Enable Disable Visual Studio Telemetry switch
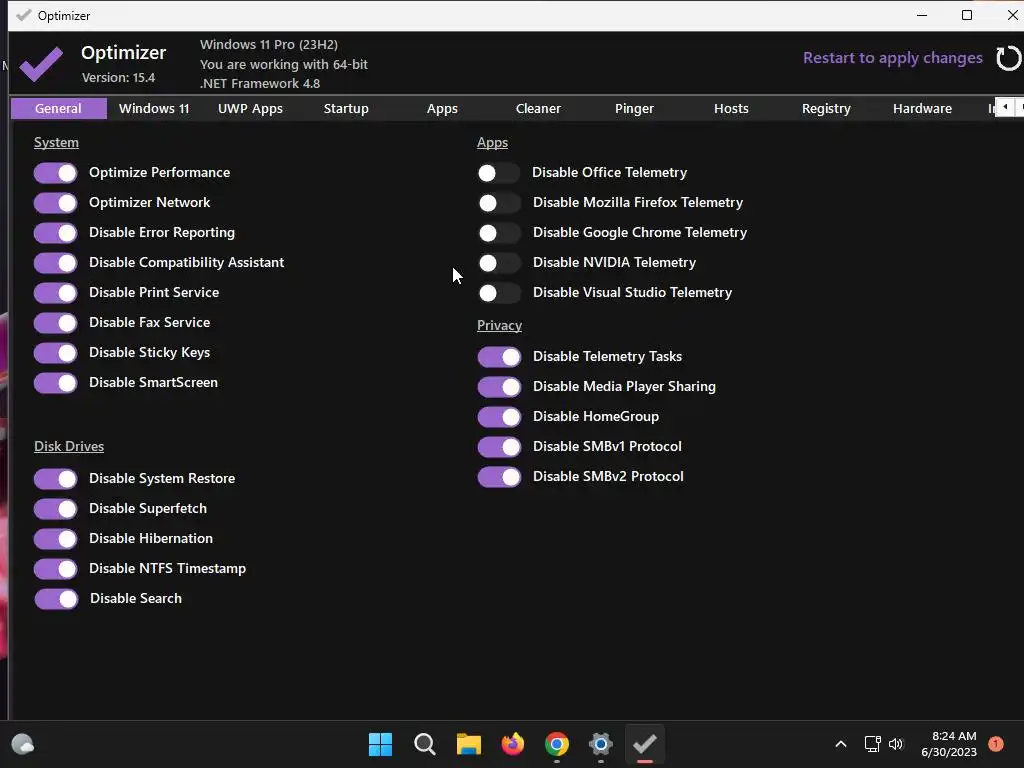 (499, 293)
